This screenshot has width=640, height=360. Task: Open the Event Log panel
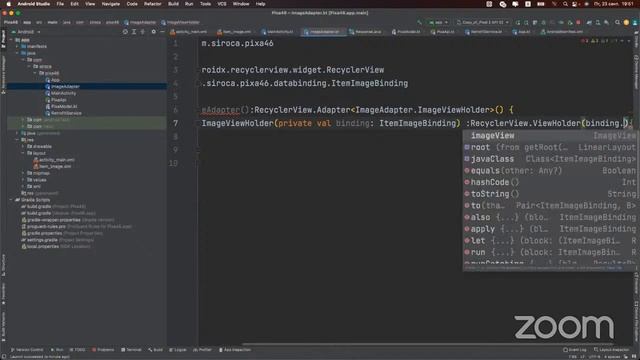point(575,350)
